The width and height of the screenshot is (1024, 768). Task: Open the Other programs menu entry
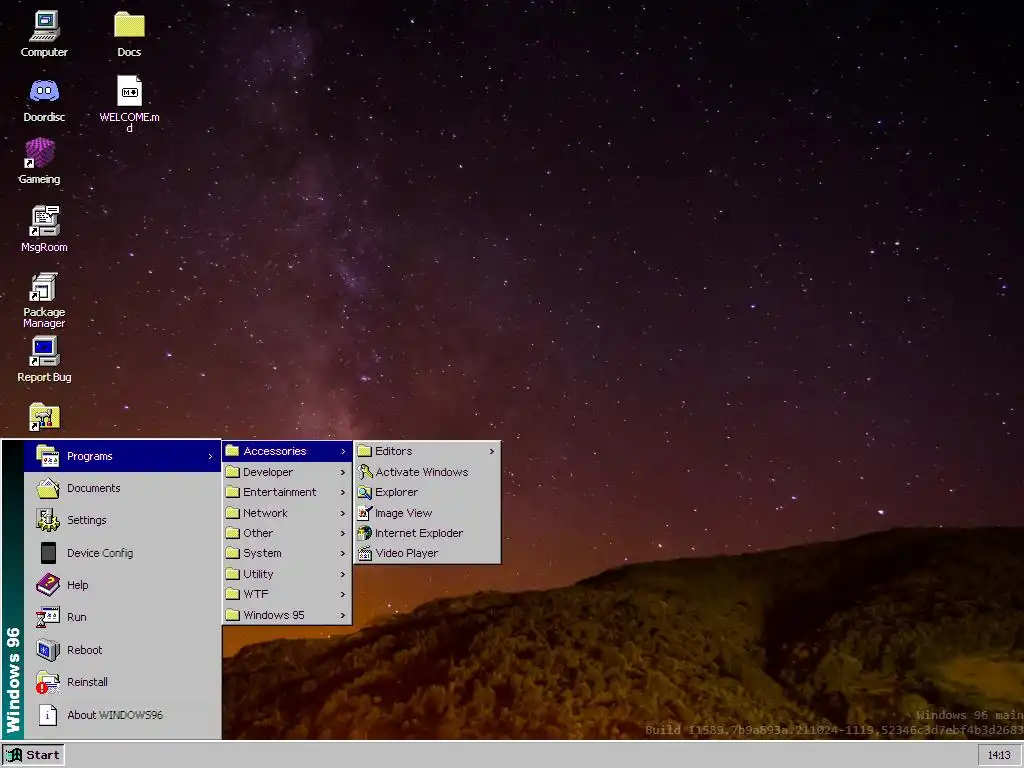click(x=287, y=533)
